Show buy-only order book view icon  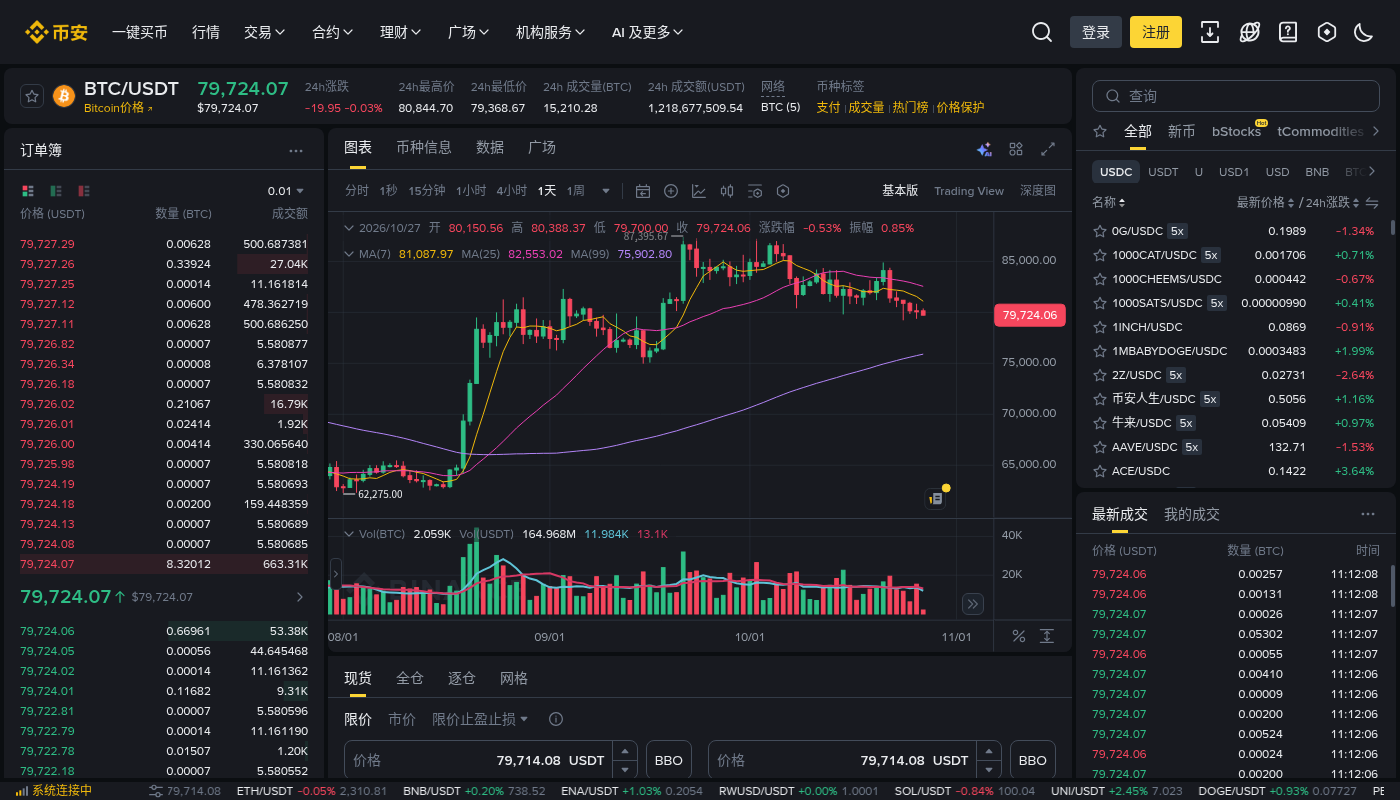tap(56, 190)
